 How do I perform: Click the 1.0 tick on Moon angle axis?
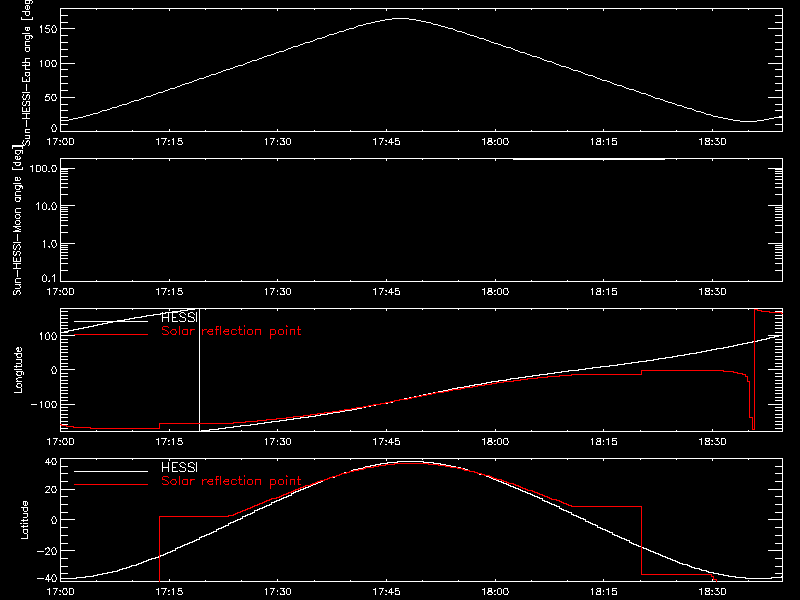pos(49,244)
